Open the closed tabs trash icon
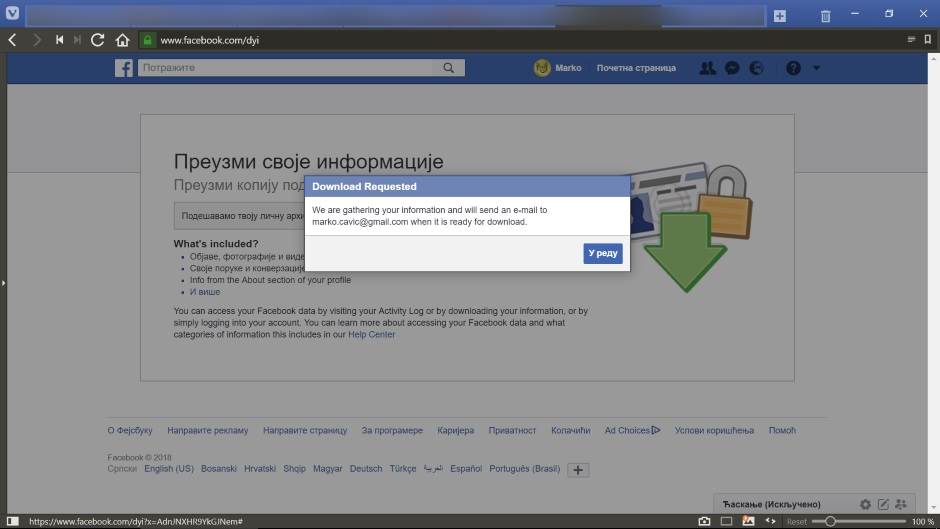The image size is (940, 529). point(825,16)
